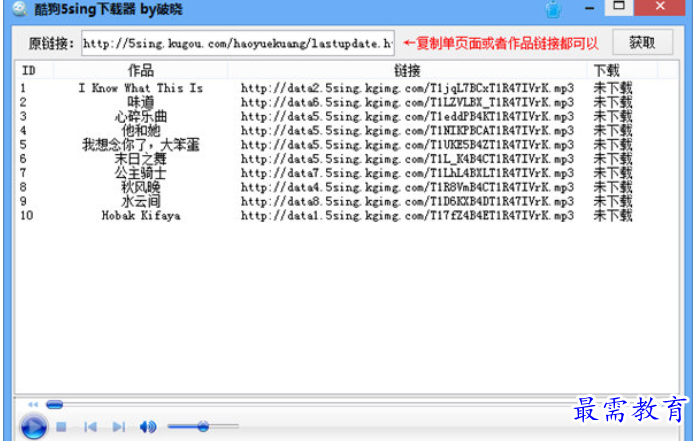Click 未下载 status in row 1
The image size is (695, 441).
613,88
